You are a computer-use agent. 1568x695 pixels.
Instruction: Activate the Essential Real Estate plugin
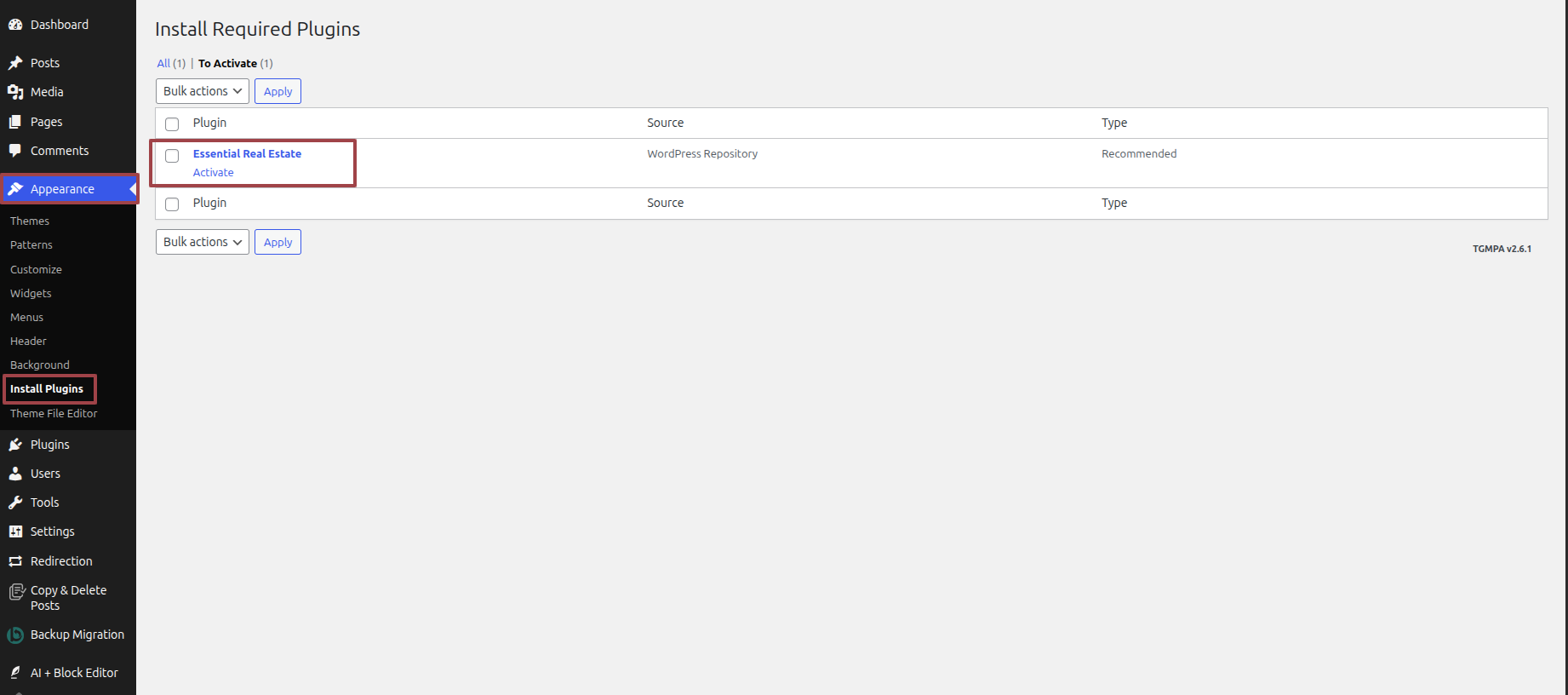coord(213,172)
